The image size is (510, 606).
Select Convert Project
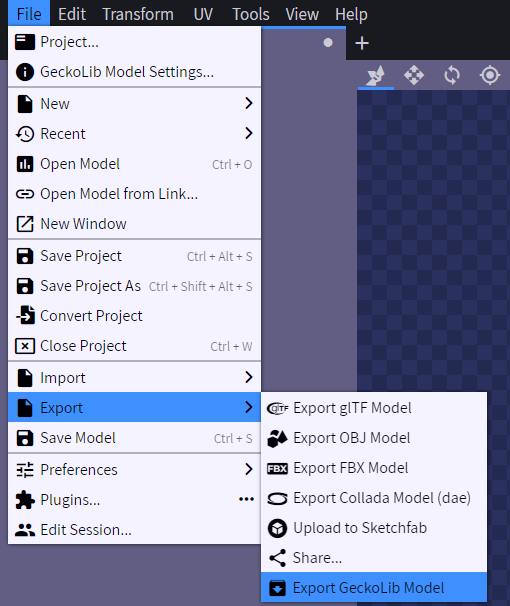(134, 316)
